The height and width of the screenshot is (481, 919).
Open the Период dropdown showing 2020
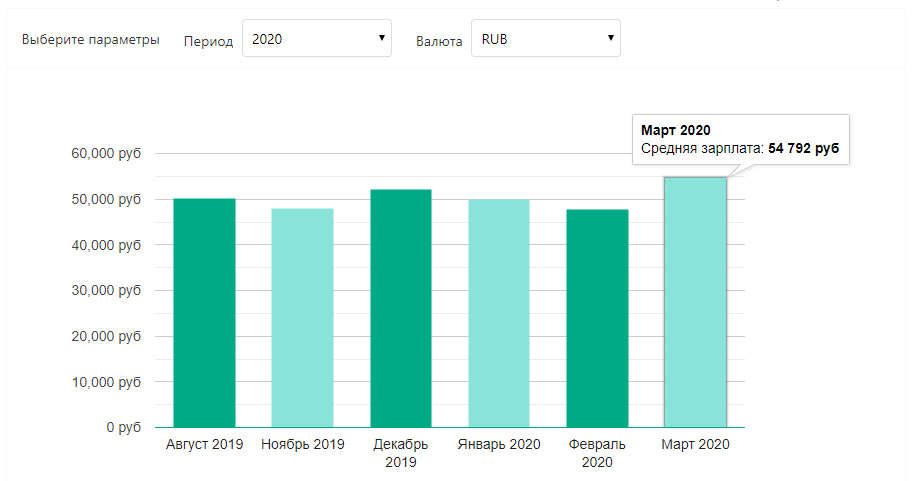316,39
